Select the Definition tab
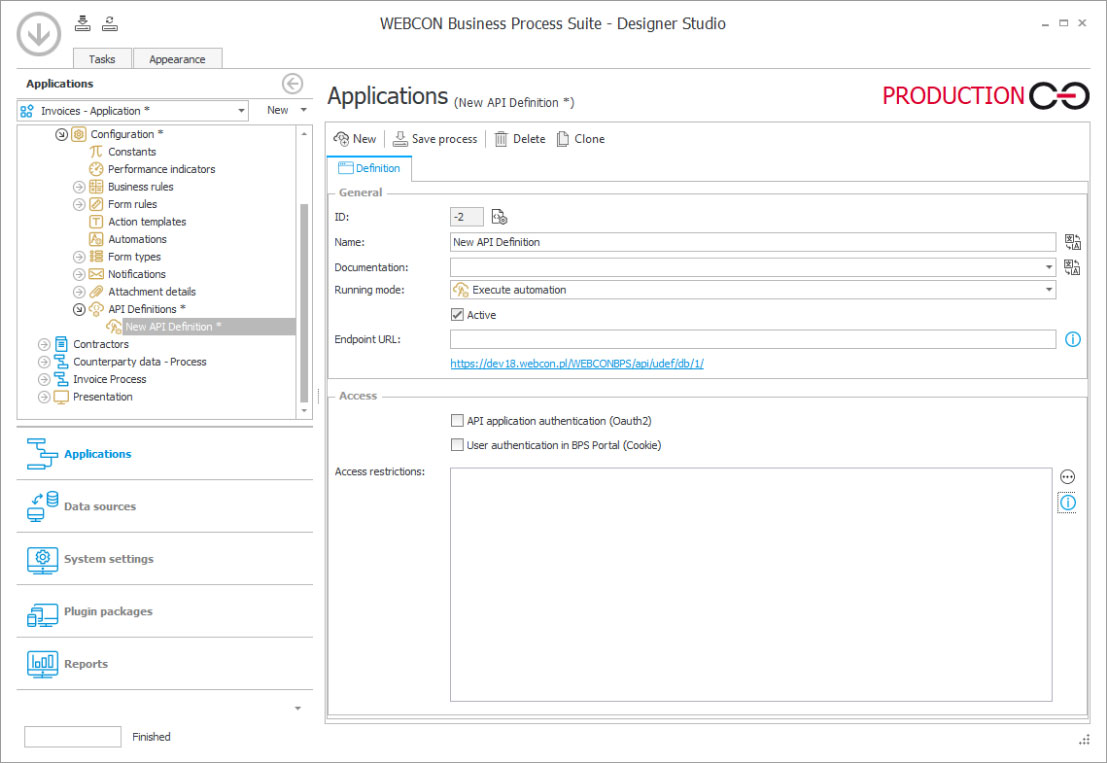1107x763 pixels. click(x=369, y=168)
